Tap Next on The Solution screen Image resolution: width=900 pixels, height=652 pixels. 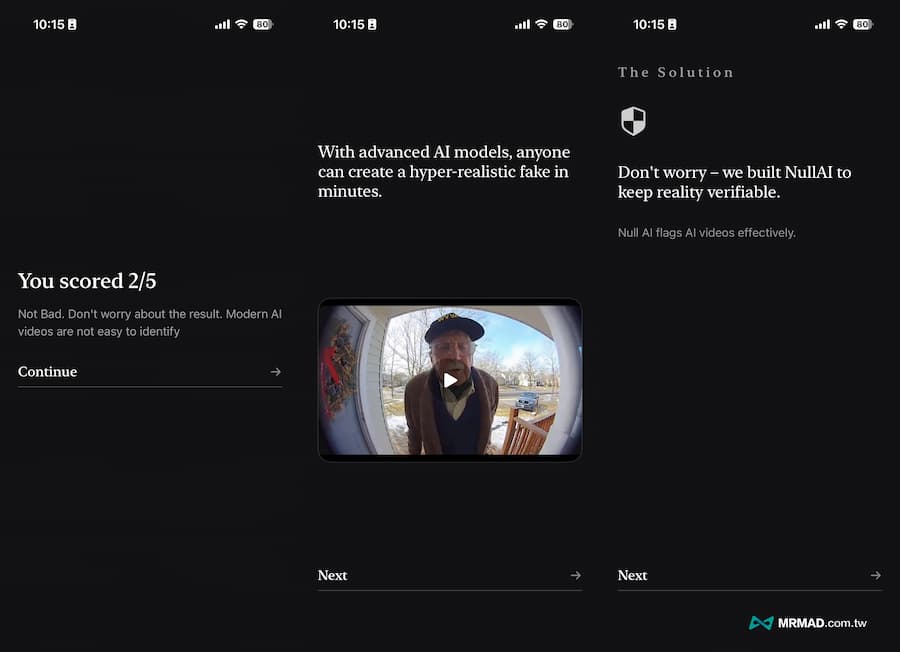(632, 575)
